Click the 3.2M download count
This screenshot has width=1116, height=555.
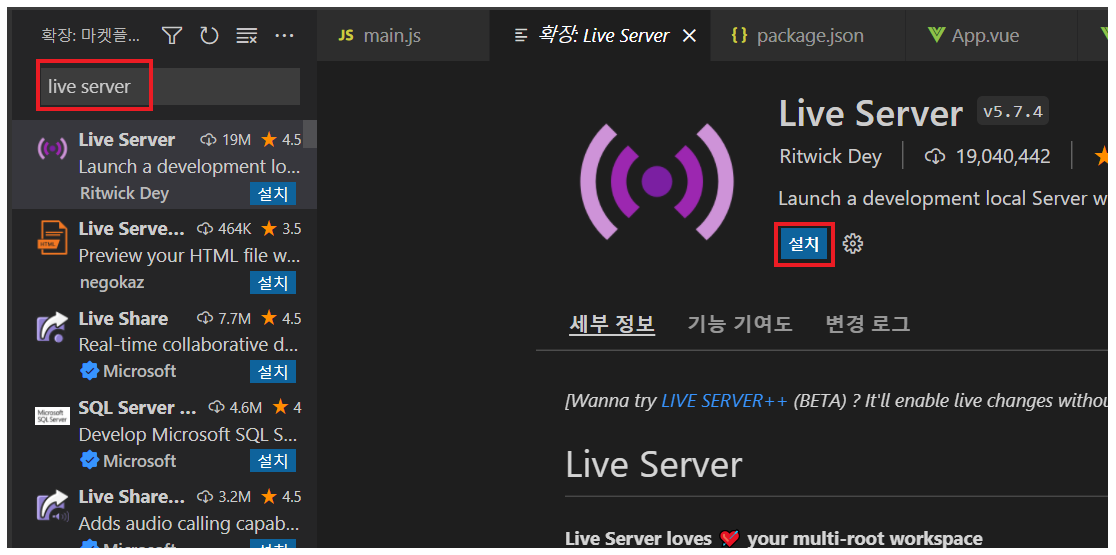point(224,497)
